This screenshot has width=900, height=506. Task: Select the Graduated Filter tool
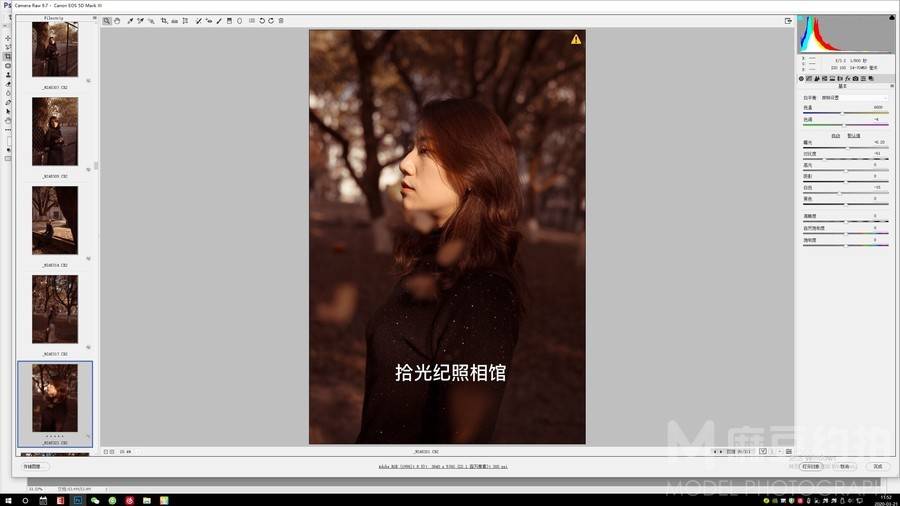229,21
